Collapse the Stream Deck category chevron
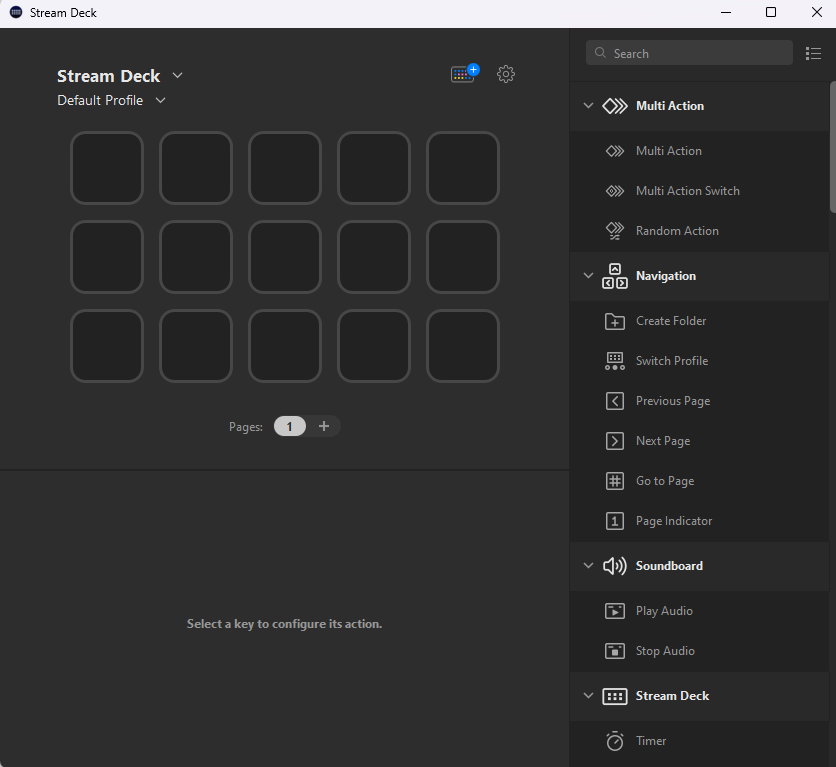 [x=588, y=696]
